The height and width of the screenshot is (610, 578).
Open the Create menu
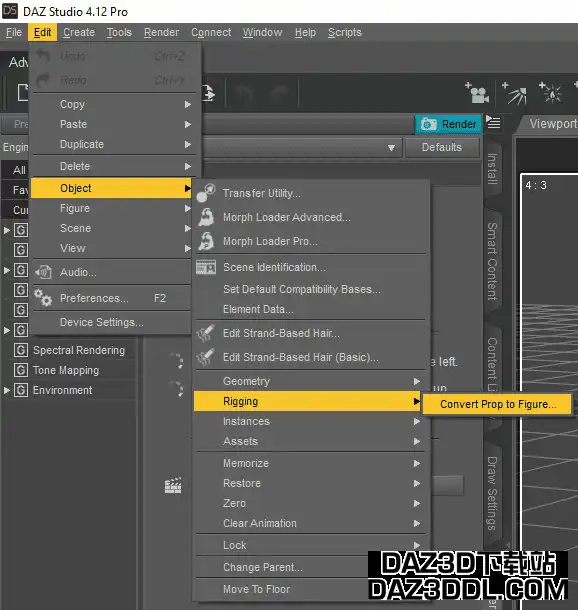point(79,32)
